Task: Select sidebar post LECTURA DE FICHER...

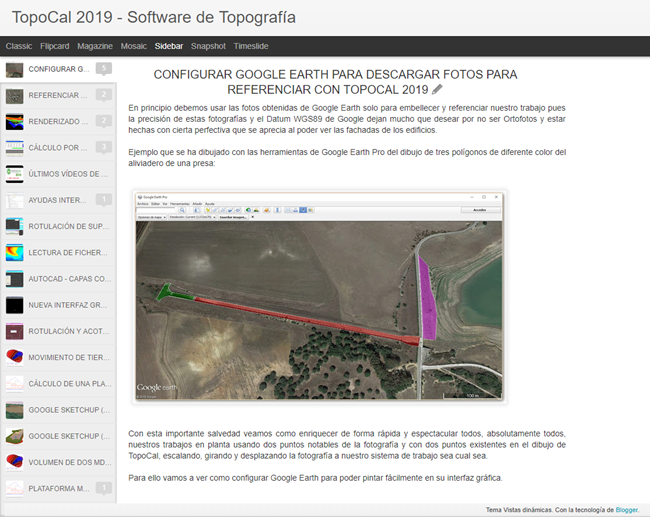Action: point(58,252)
